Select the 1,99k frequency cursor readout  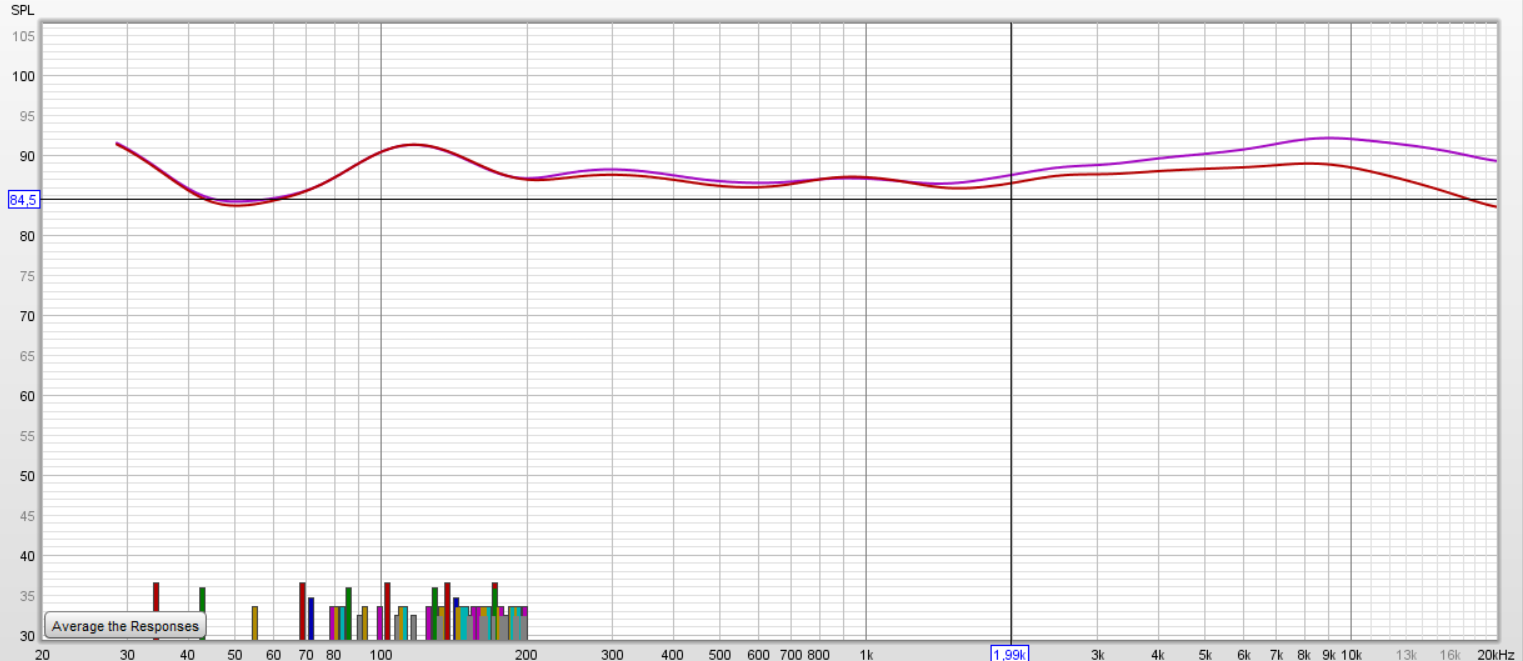tap(1010, 653)
